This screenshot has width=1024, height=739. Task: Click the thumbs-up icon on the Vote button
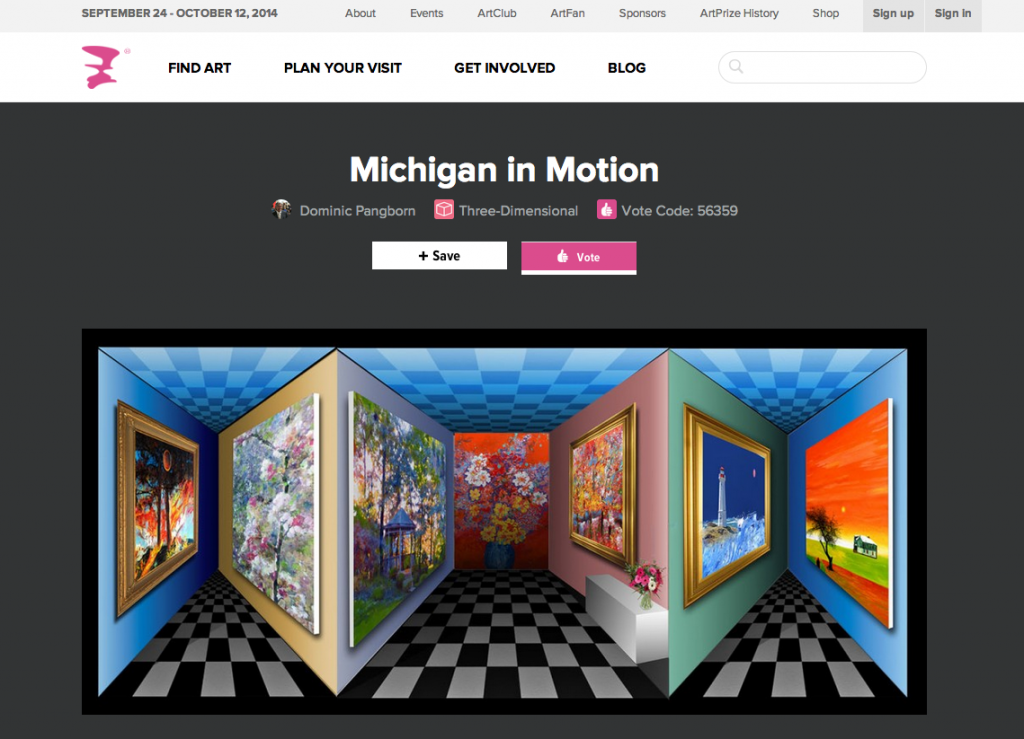(562, 257)
